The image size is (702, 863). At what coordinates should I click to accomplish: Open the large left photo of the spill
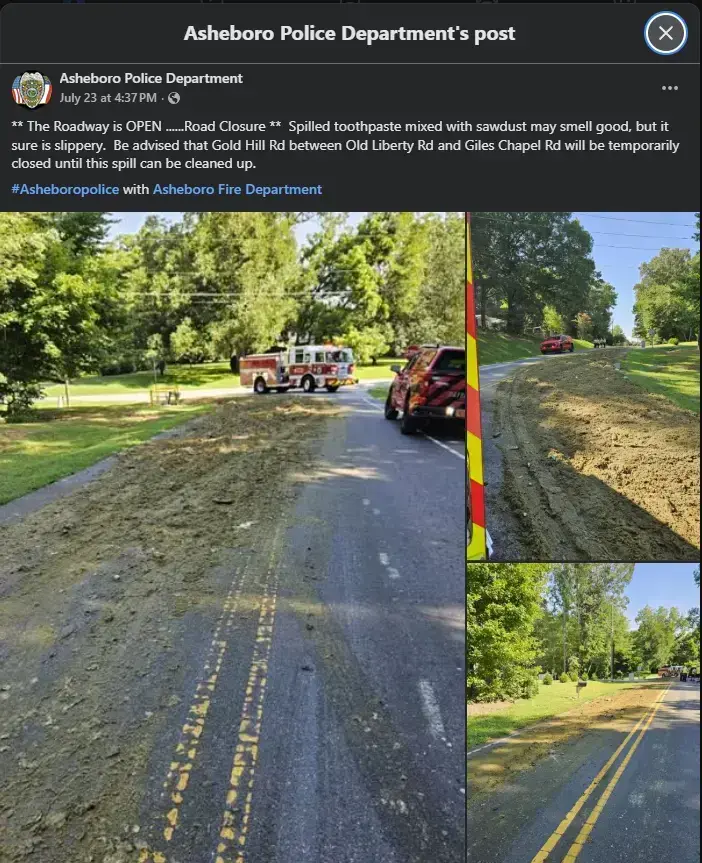click(x=232, y=537)
